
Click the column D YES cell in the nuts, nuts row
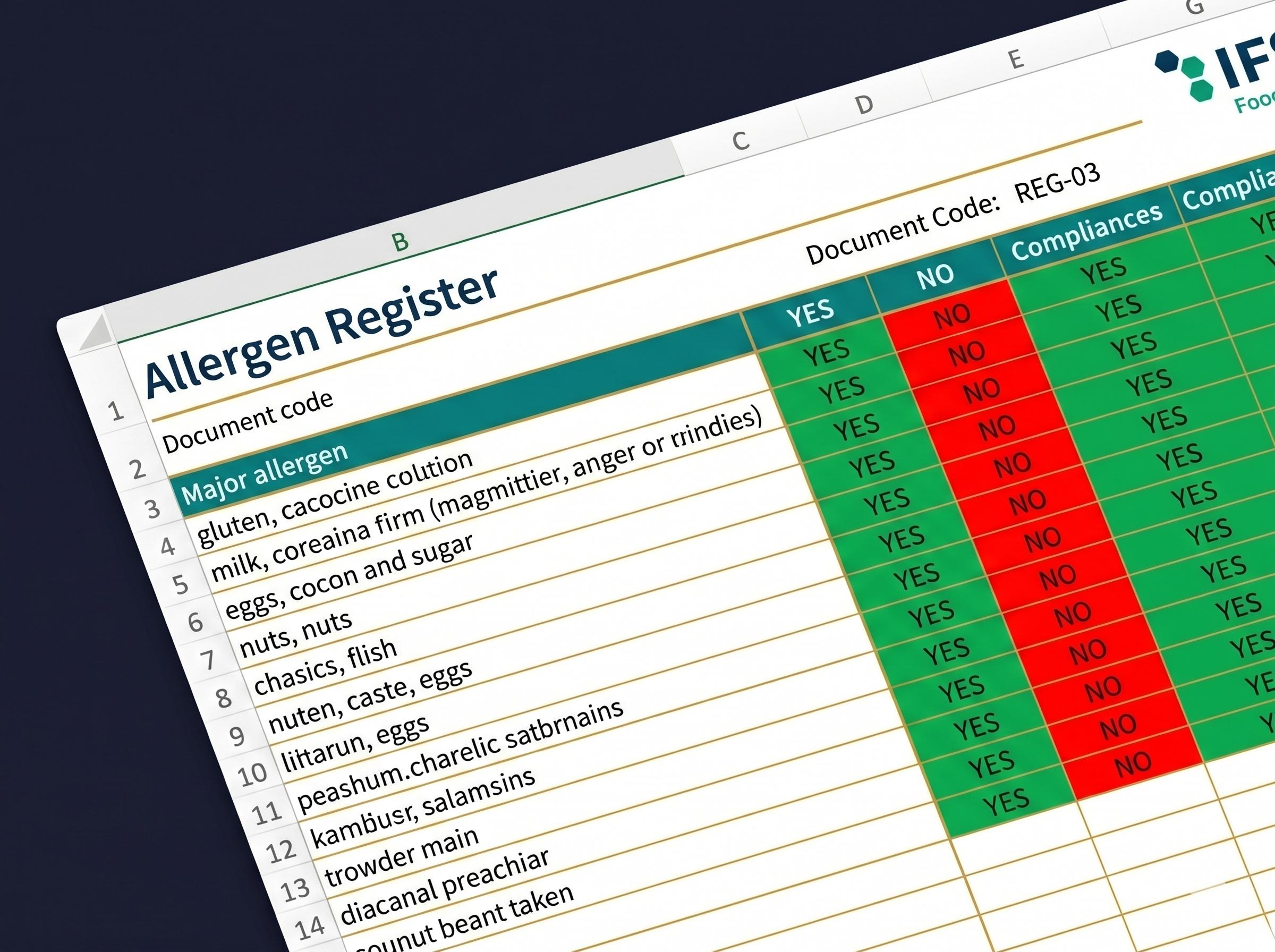coord(872,464)
